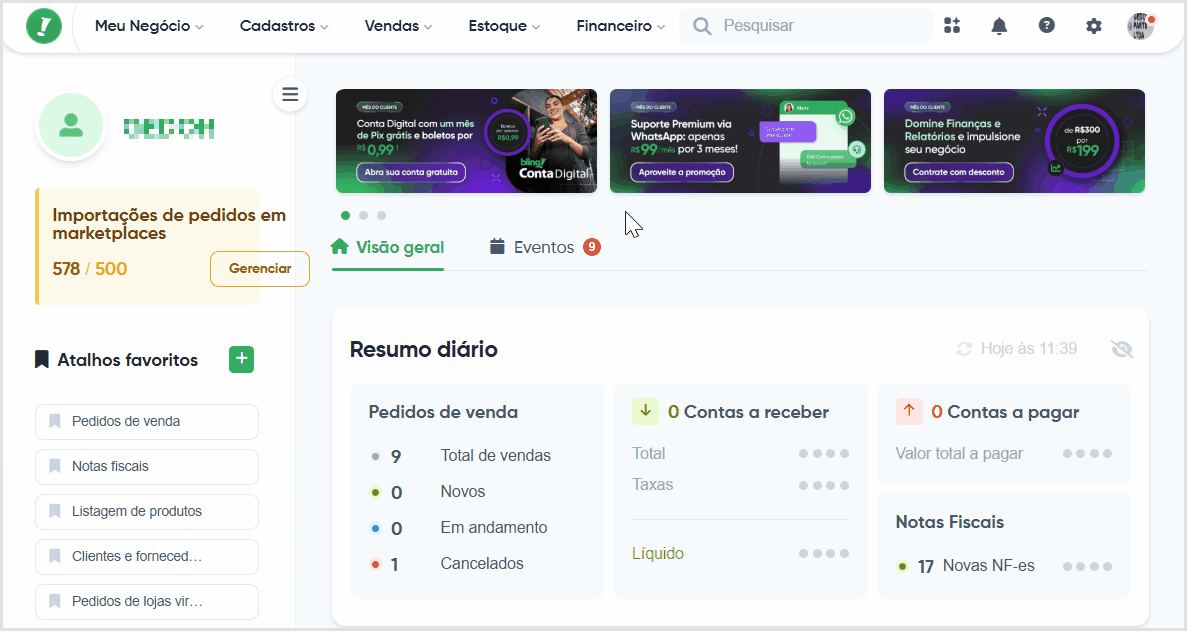Viewport: 1187px width, 631px height.
Task: Open the Domine Finanças e Relatórios banner
Action: click(x=1014, y=141)
